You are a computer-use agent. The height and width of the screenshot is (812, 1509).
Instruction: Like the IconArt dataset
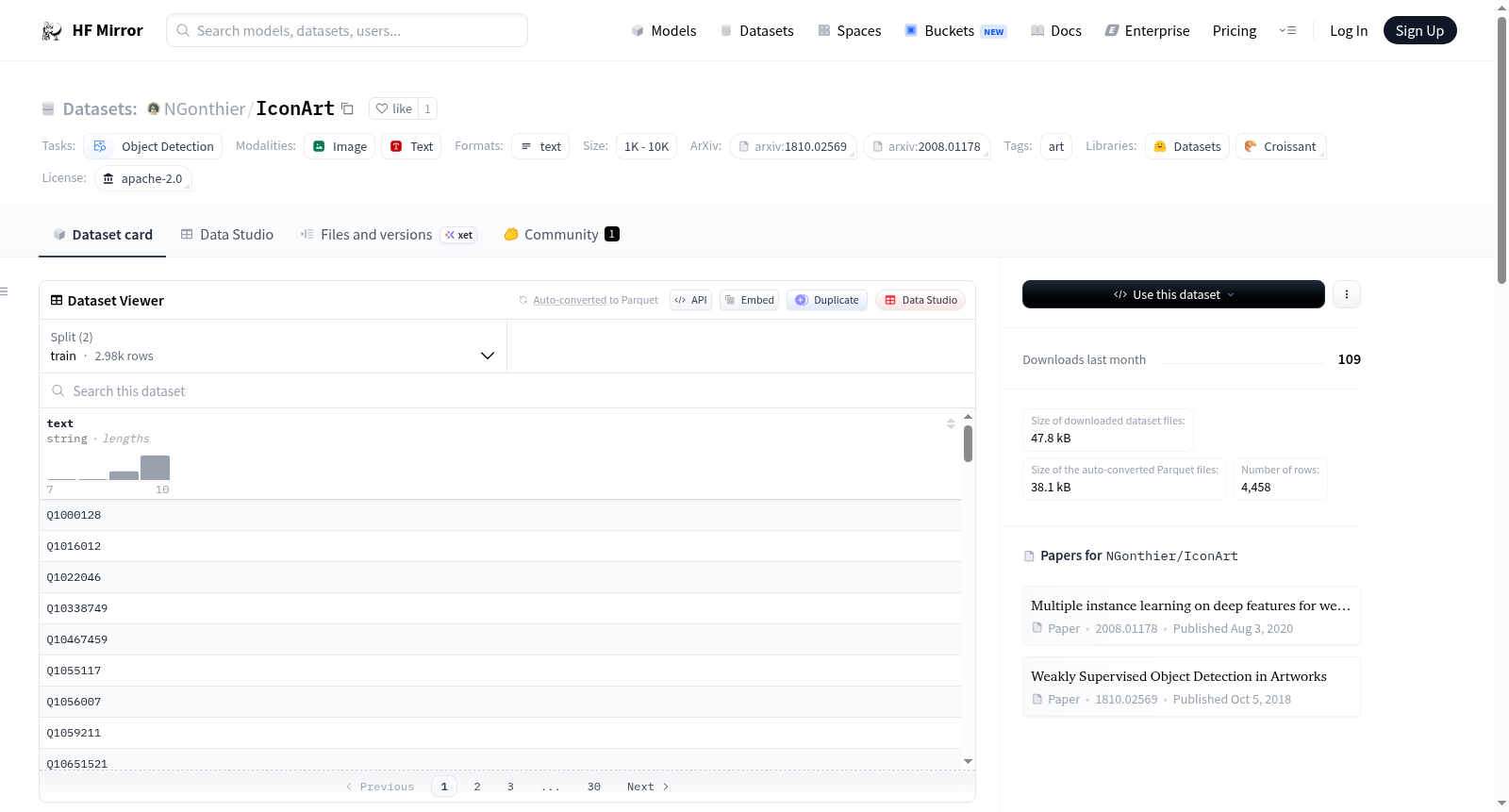click(393, 108)
